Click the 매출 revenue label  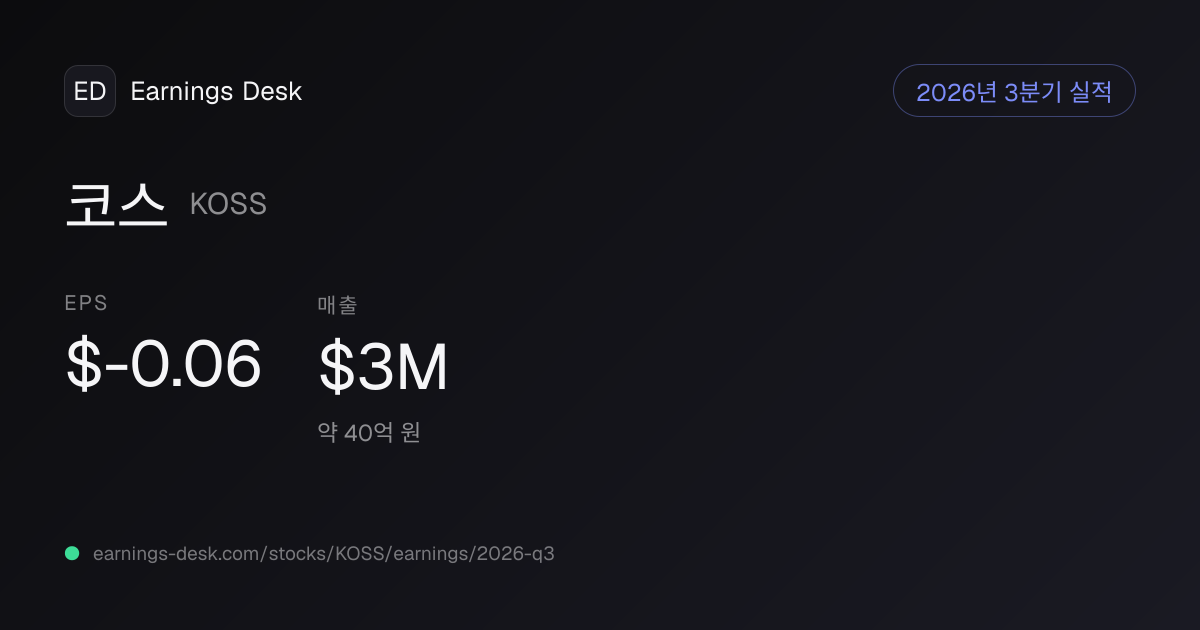[x=337, y=305]
